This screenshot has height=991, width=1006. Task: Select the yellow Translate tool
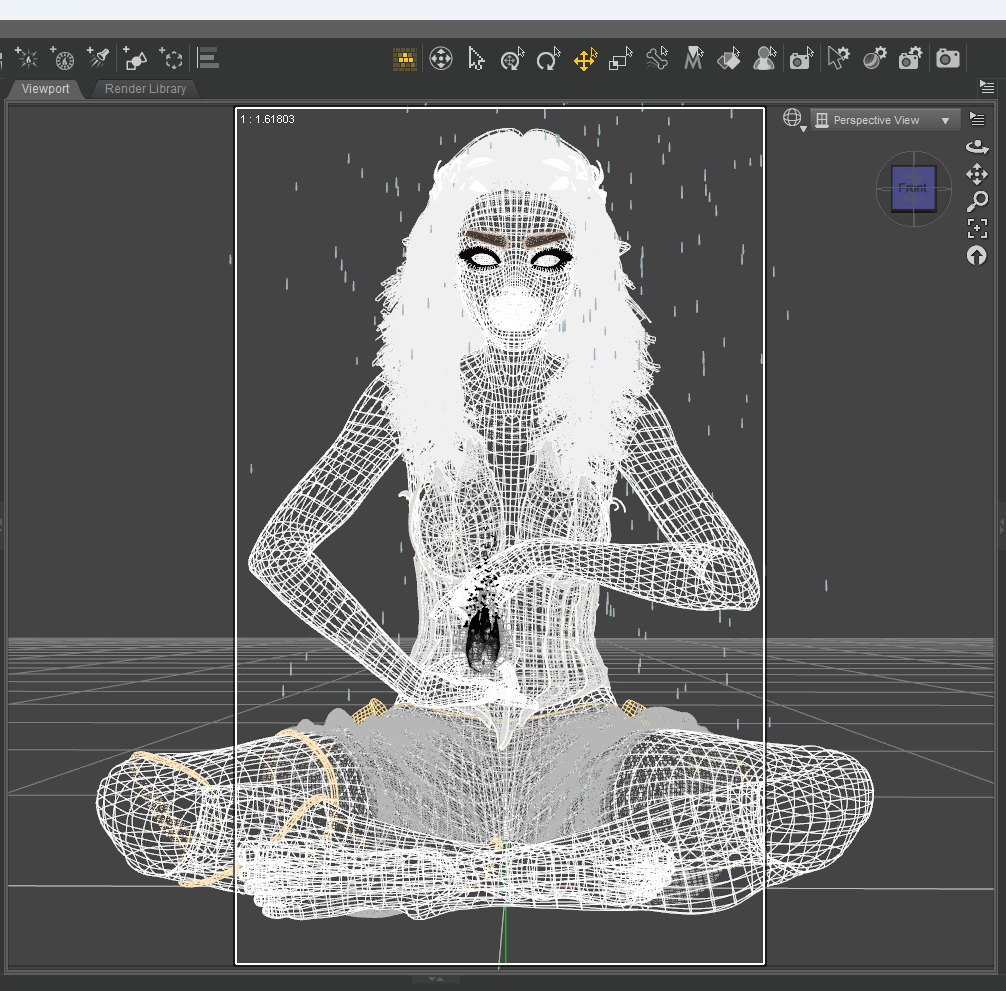click(585, 59)
